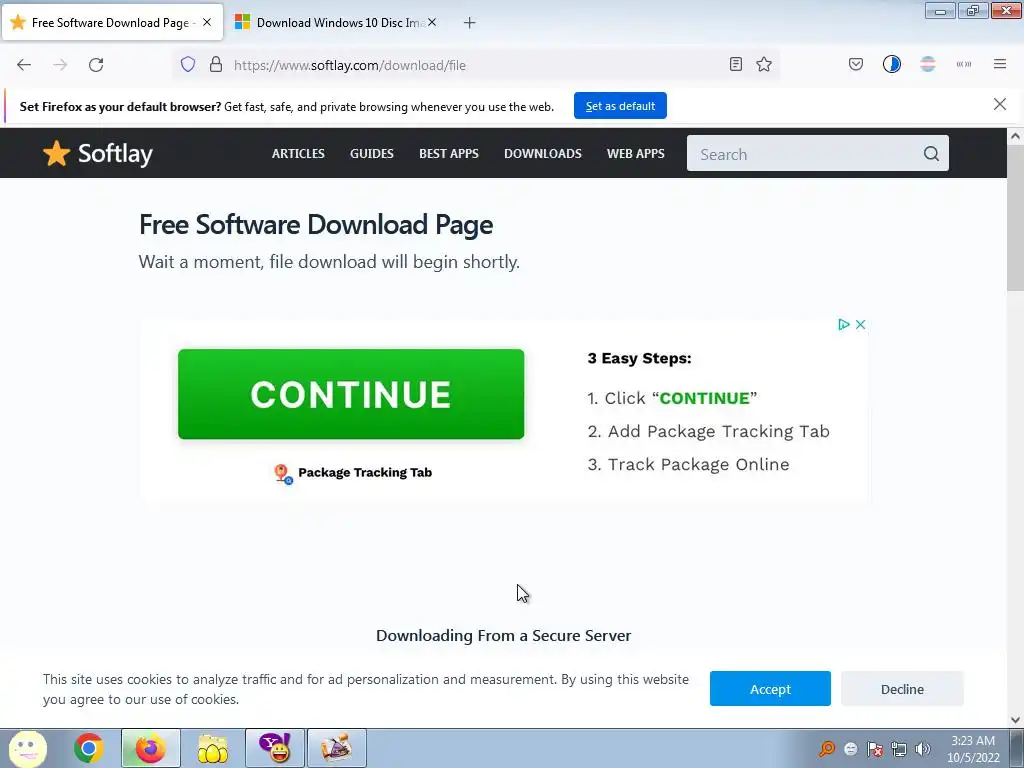Open the Start menu smiley button
This screenshot has height=768, width=1024.
pyautogui.click(x=27, y=748)
